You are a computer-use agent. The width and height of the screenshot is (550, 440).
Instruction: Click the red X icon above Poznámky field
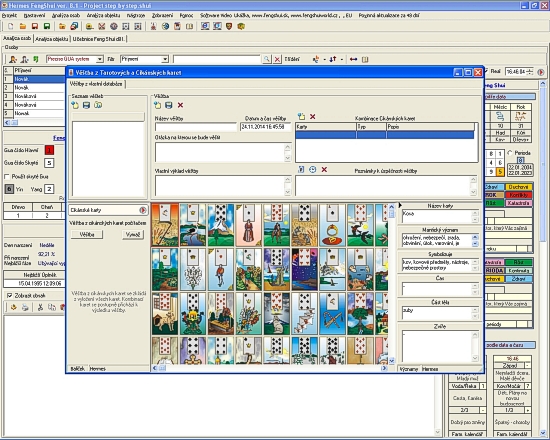coord(324,169)
